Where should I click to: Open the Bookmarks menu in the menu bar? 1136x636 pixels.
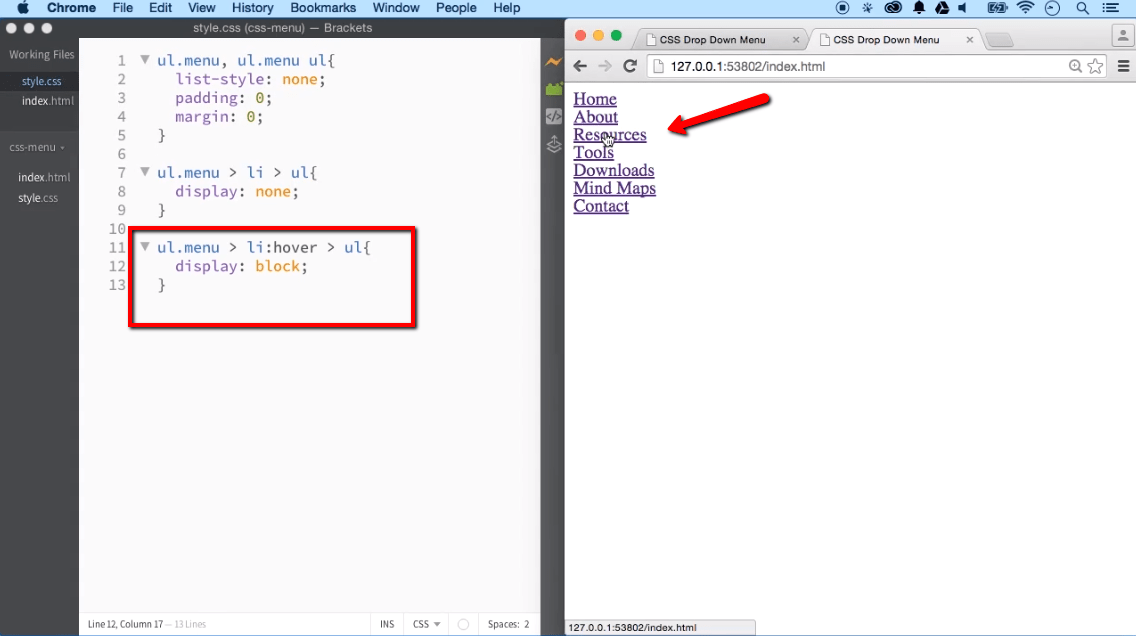pos(322,8)
